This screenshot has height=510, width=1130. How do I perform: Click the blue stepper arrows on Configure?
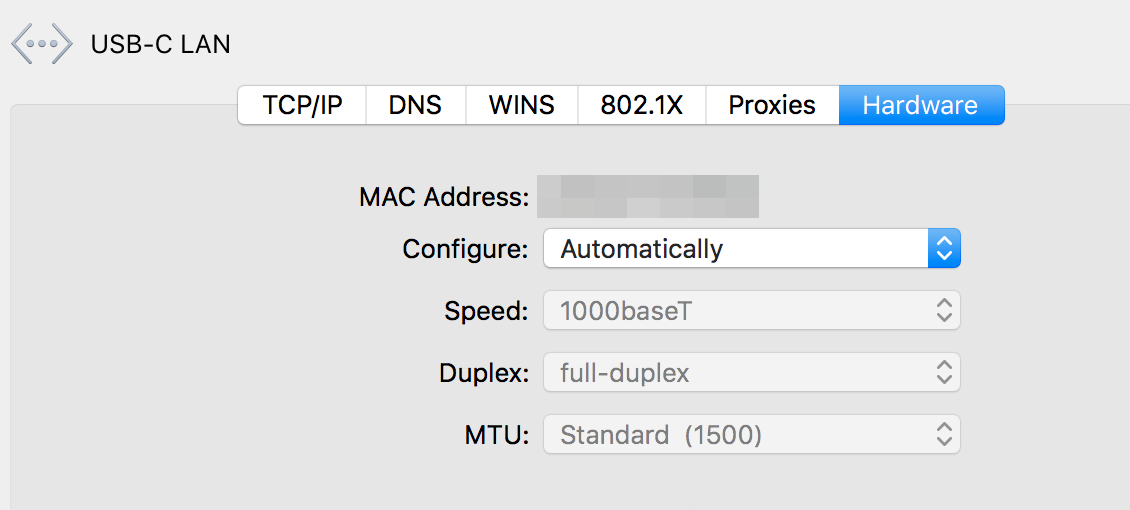coord(944,249)
